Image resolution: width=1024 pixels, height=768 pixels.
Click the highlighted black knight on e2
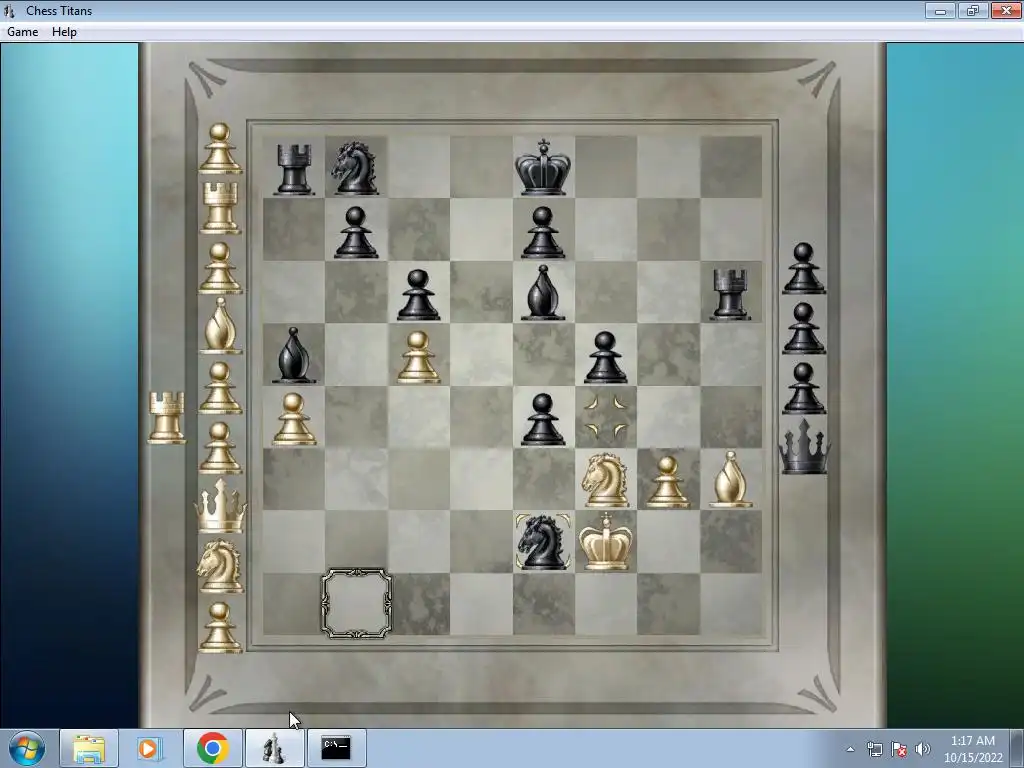[x=543, y=541]
